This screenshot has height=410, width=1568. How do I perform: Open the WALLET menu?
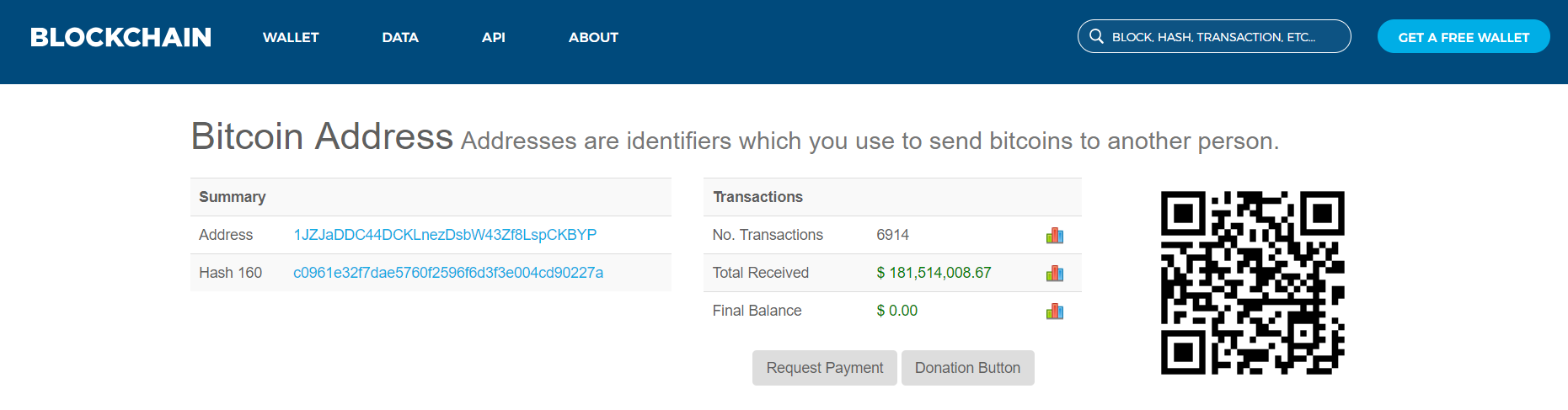291,37
